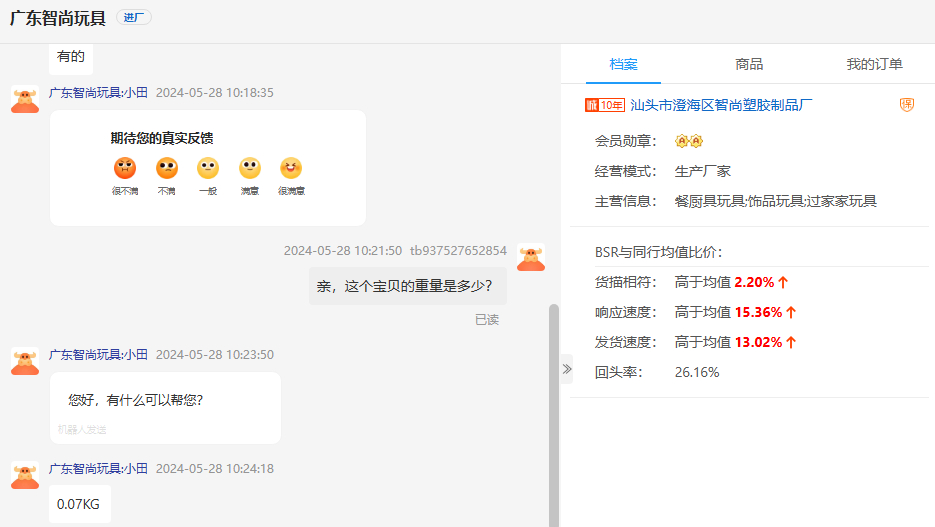Click the chat vertical scrollbar
This screenshot has width=935, height=527.
pyautogui.click(x=554, y=414)
